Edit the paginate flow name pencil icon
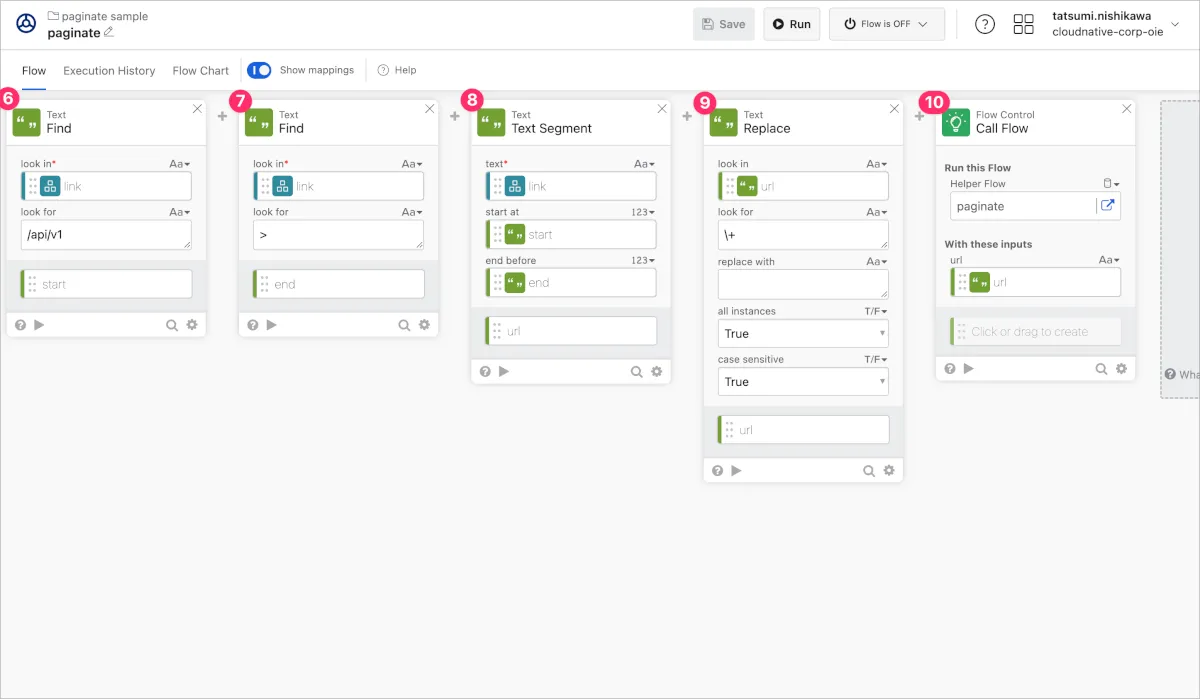The width and height of the screenshot is (1200, 699). 109,32
